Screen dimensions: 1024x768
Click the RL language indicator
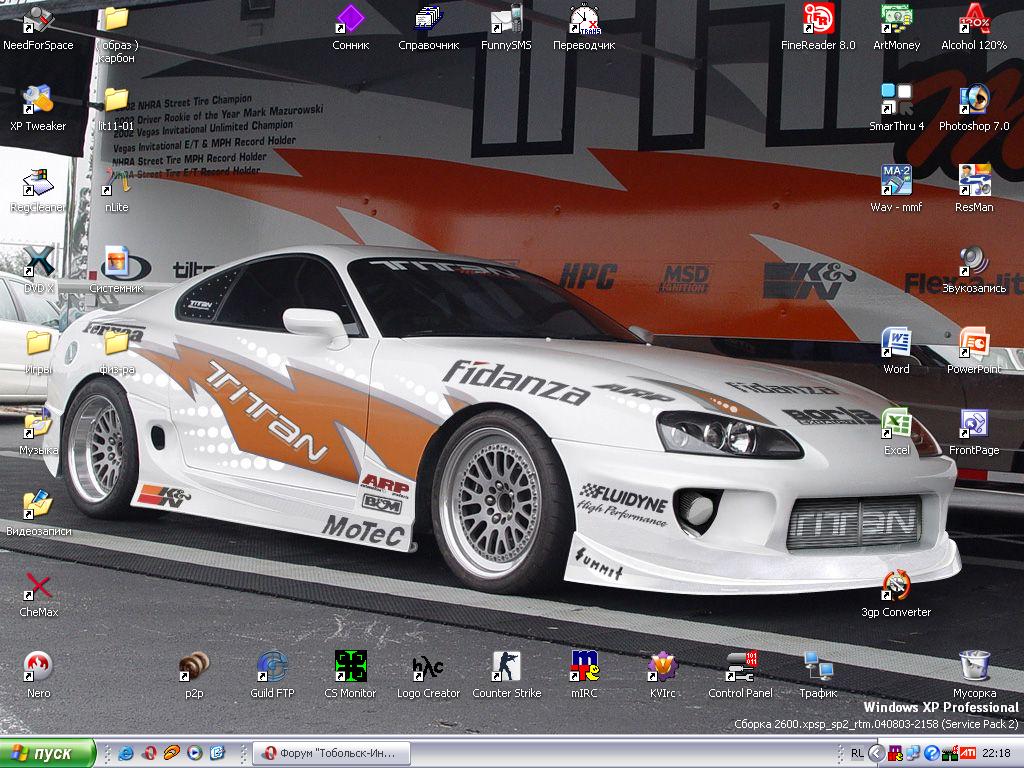pyautogui.click(x=857, y=754)
